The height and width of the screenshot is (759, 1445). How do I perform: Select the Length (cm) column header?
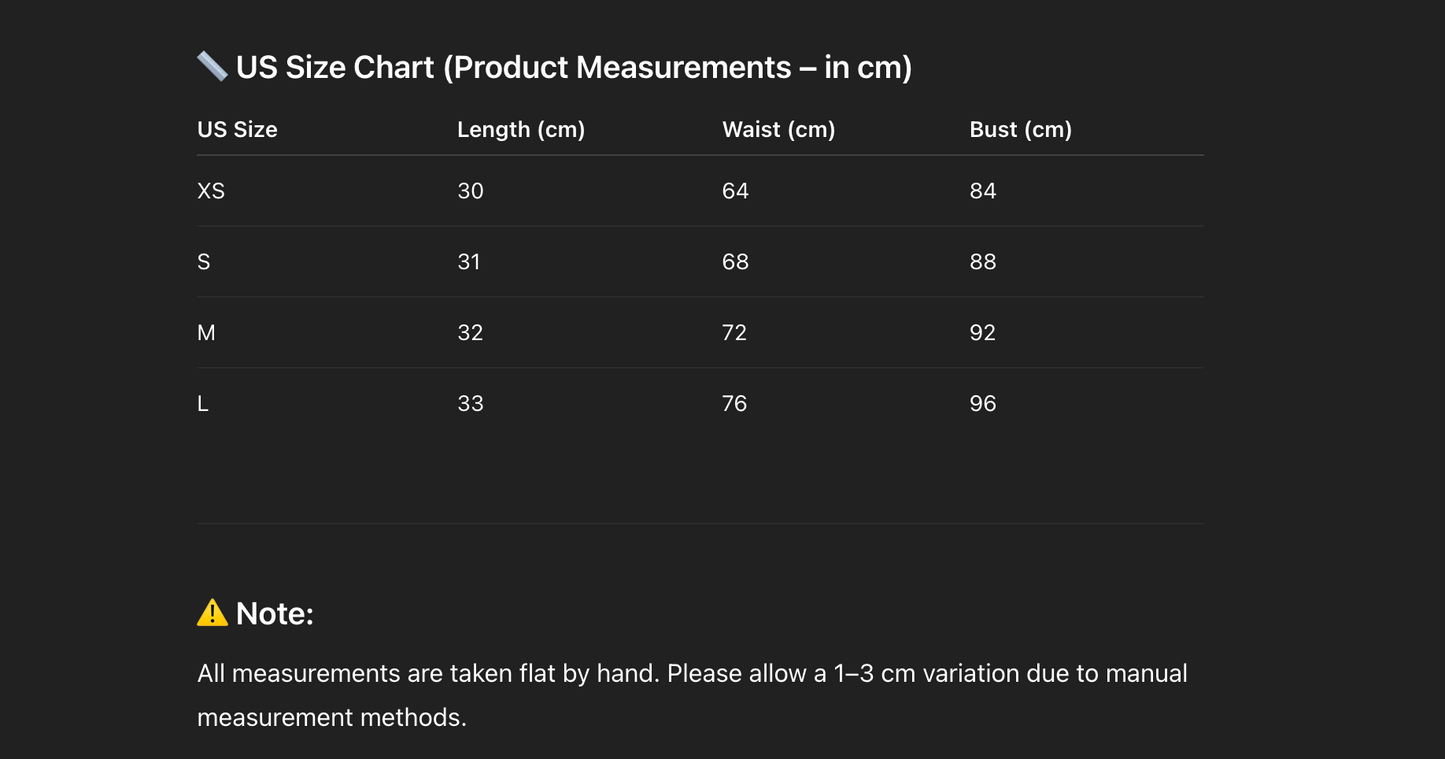[521, 129]
